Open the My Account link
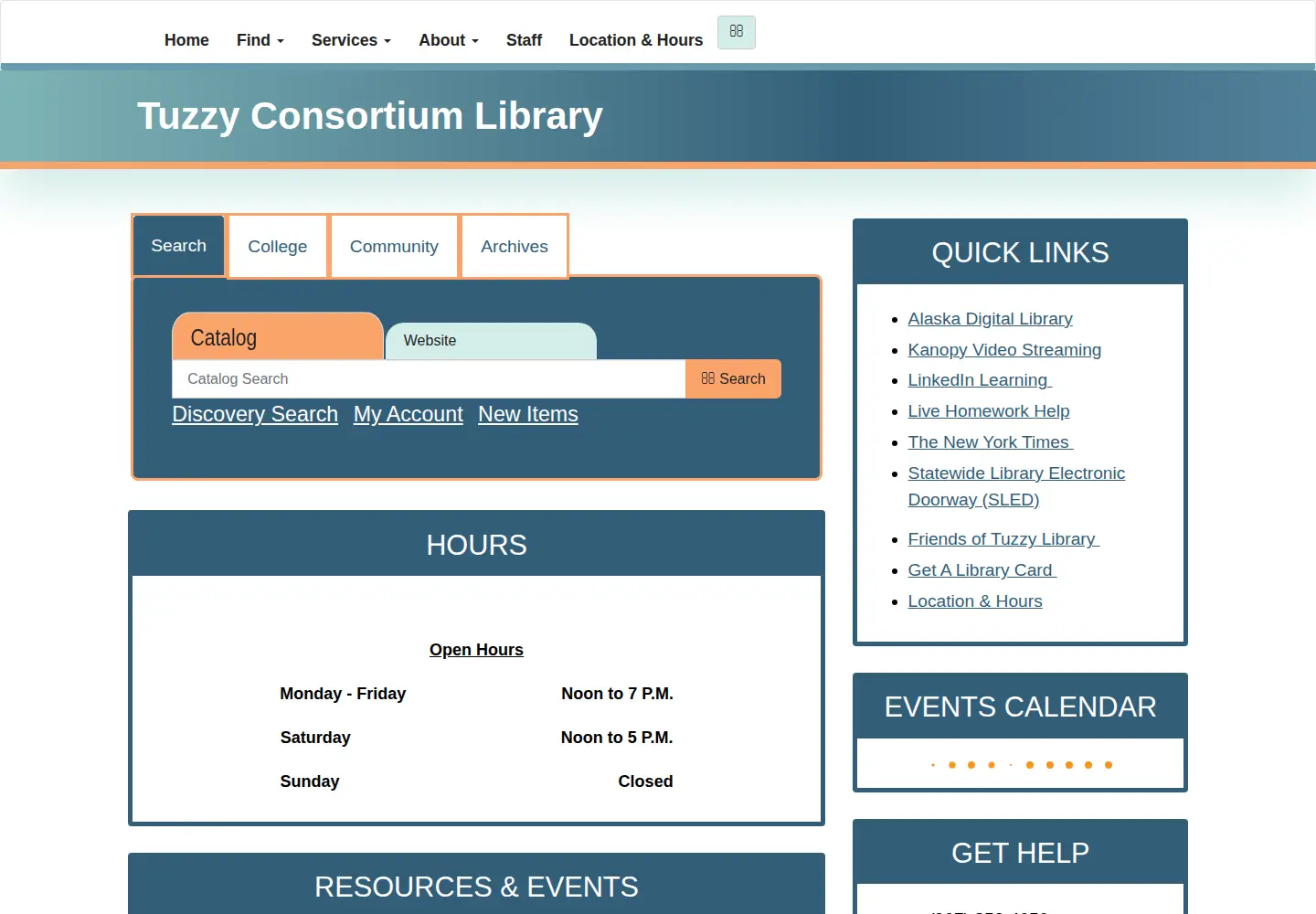The width and height of the screenshot is (1316, 914). point(409,414)
